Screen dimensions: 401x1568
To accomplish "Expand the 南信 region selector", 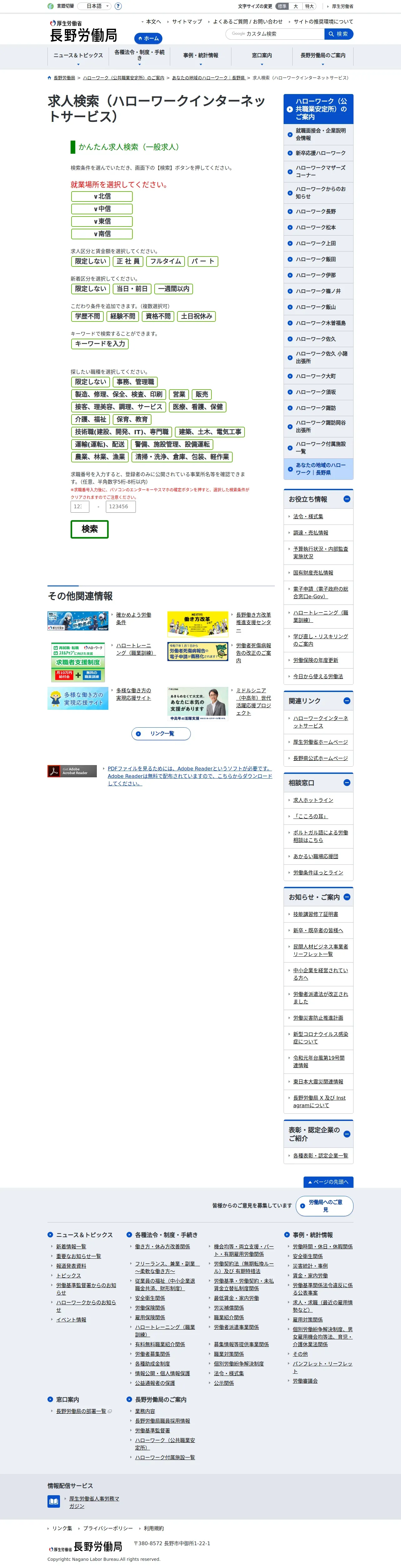I will [x=101, y=234].
